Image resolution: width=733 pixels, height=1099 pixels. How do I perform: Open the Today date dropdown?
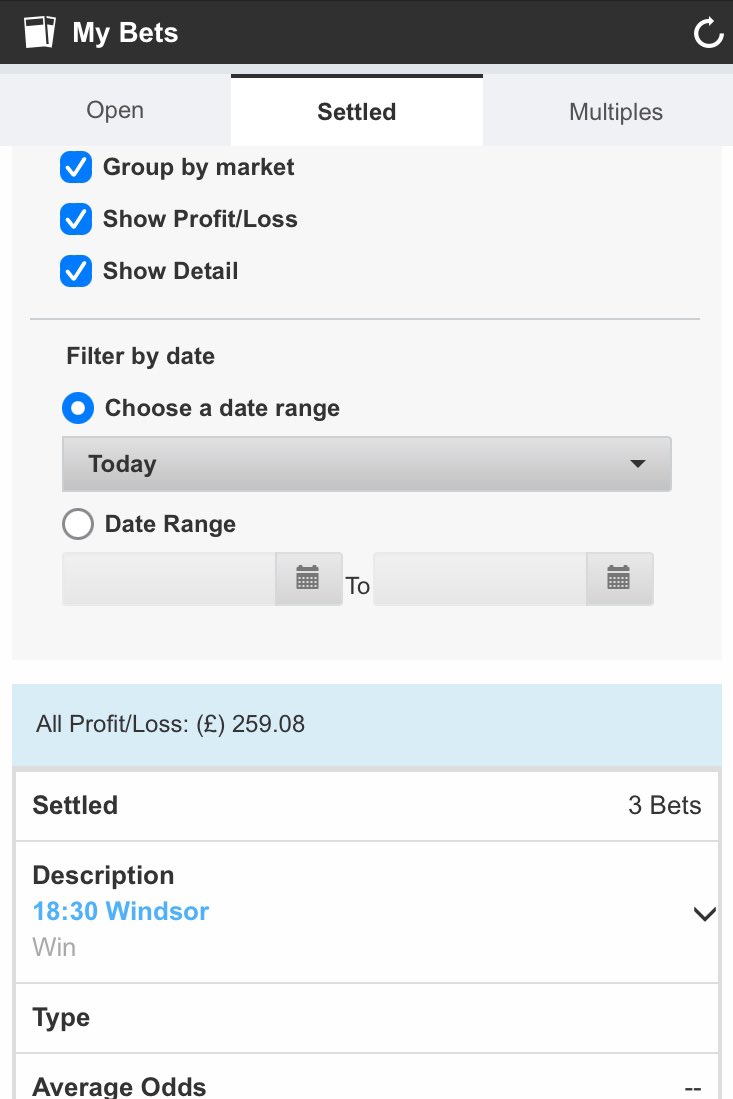pyautogui.click(x=366, y=464)
